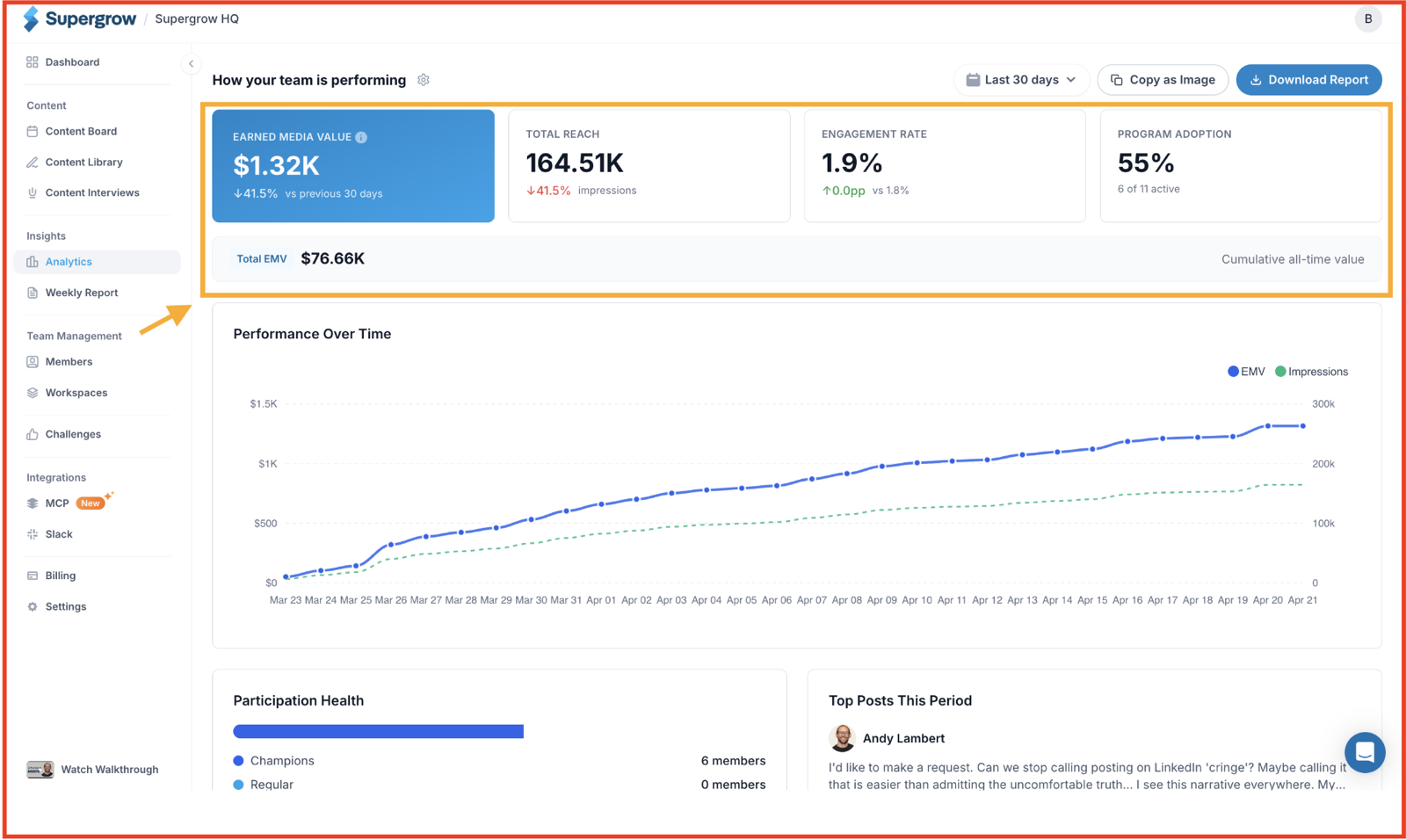Click 'Cumulative all-time value' text
The image size is (1406, 840).
point(1293,259)
